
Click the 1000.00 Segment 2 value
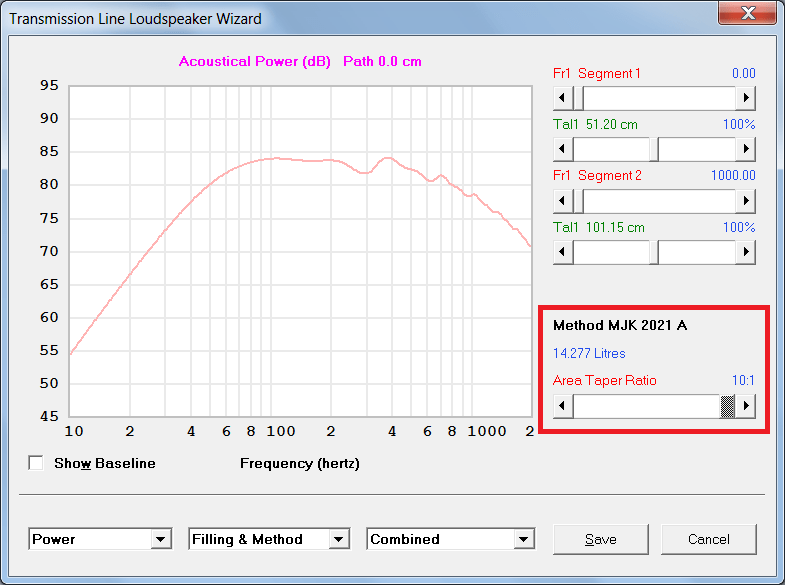[x=733, y=175]
